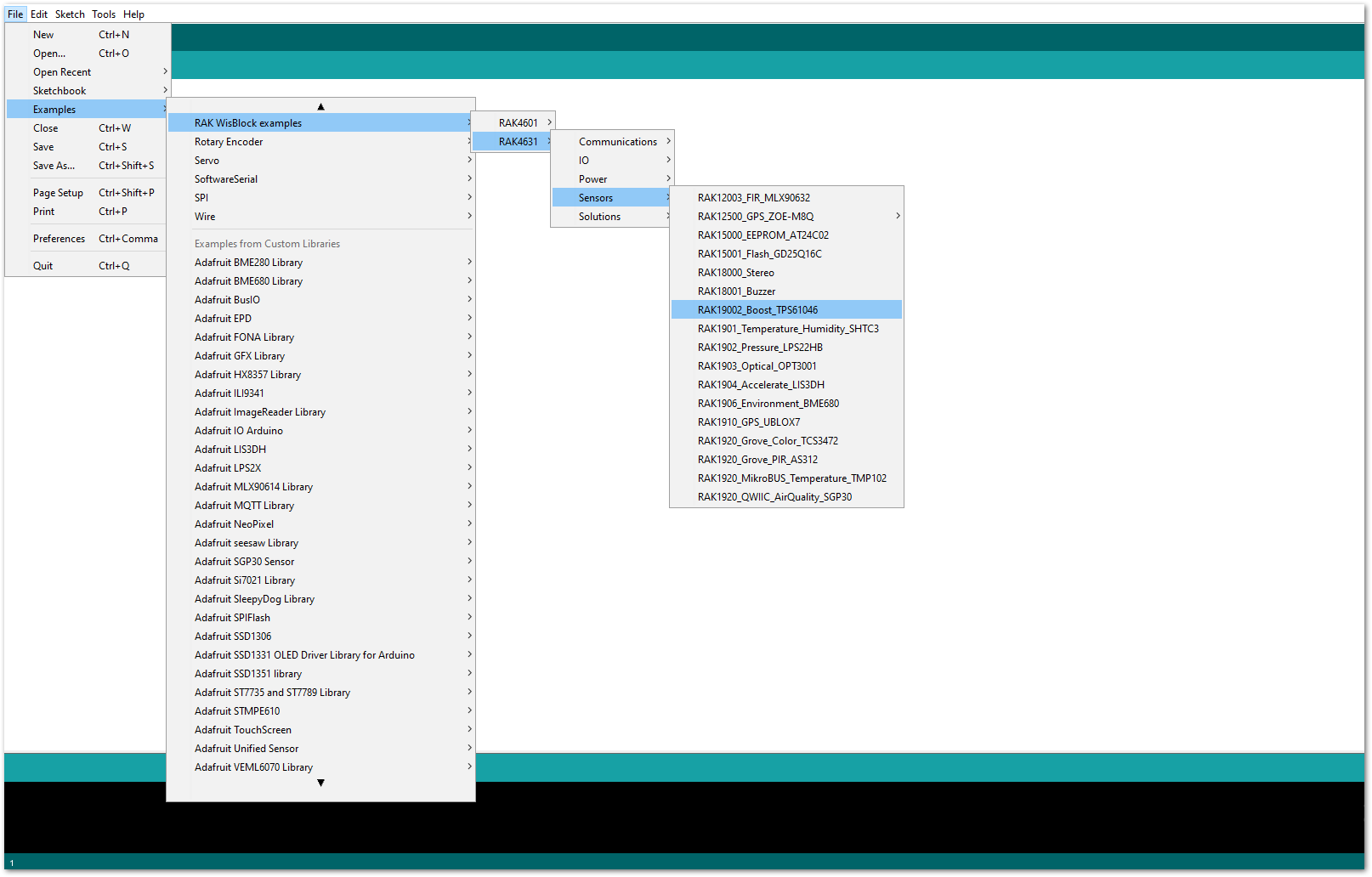This screenshot has width=1372, height=877.
Task: Open Adafruit MQTT Library examples
Action: click(320, 506)
